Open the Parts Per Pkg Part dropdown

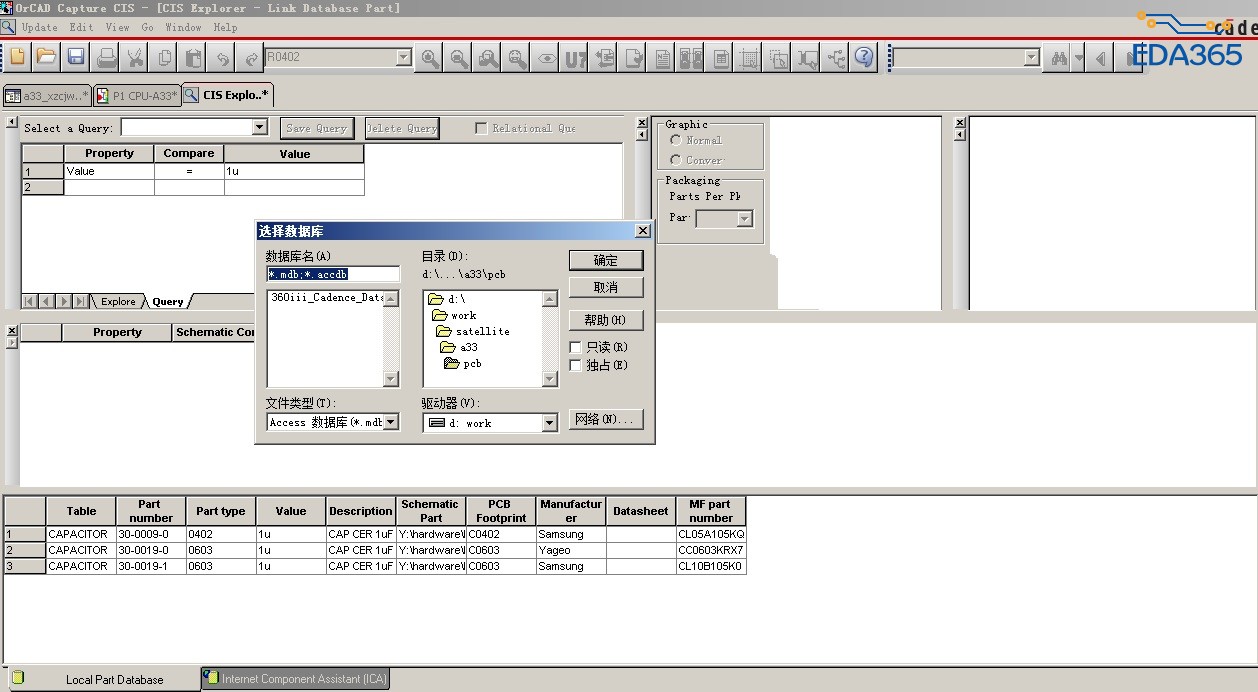[744, 218]
